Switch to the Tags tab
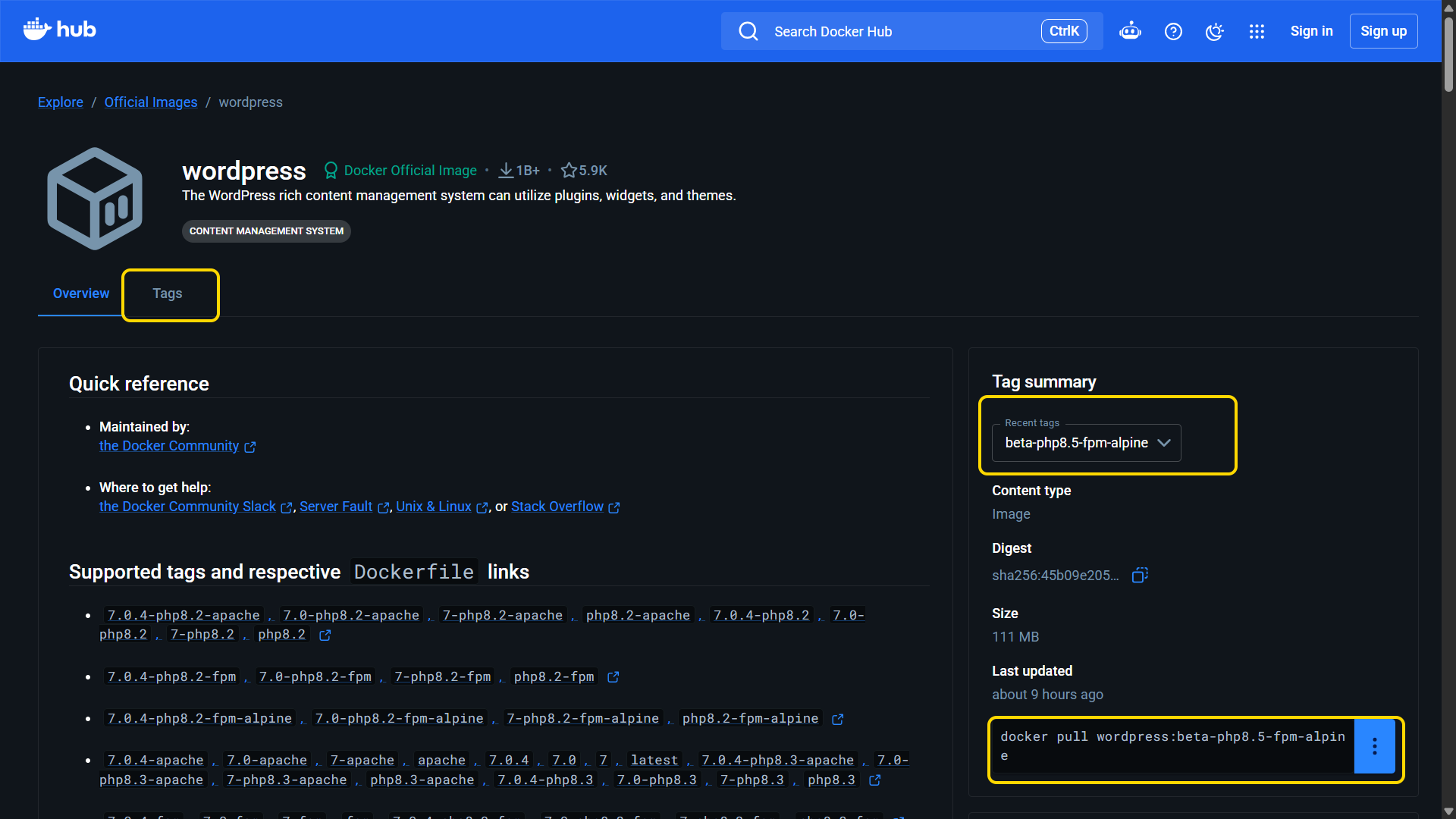This screenshot has height=819, width=1456. click(x=168, y=293)
